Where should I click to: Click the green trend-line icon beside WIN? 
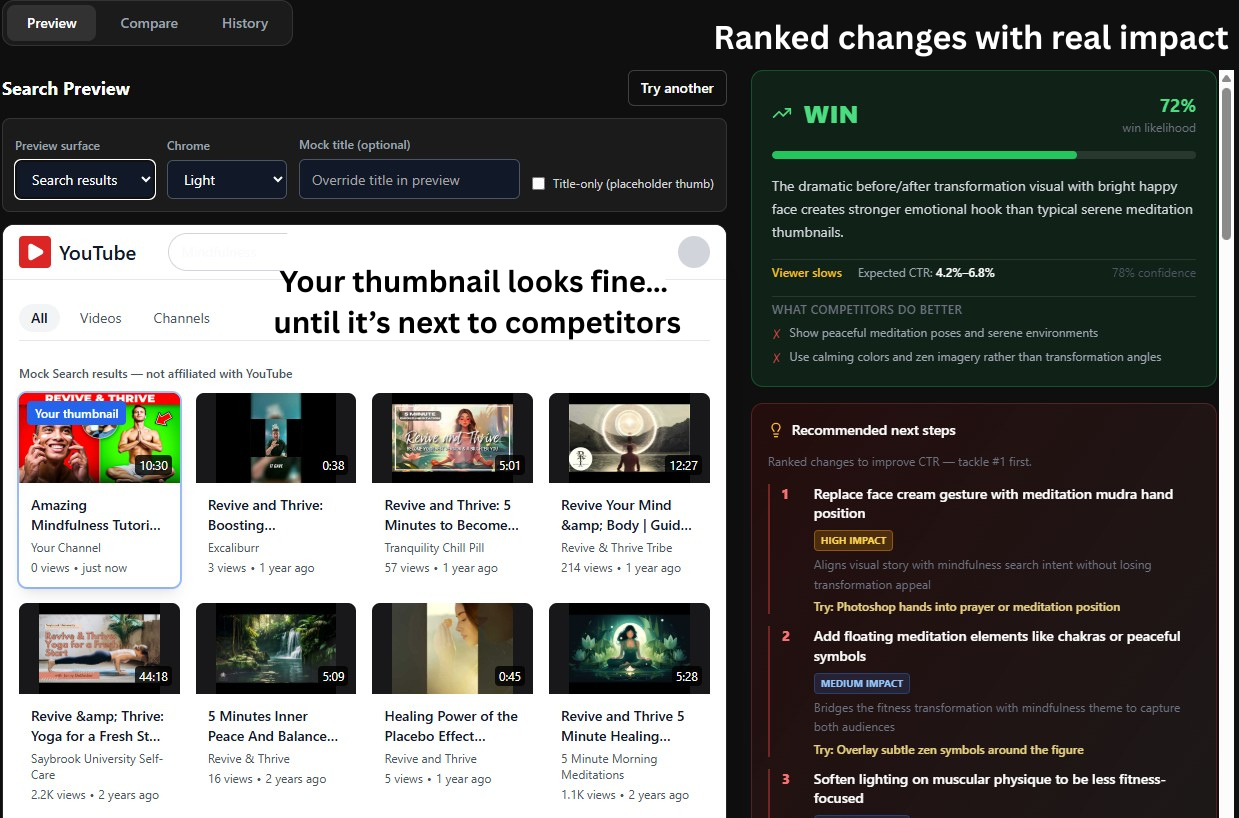click(x=782, y=113)
